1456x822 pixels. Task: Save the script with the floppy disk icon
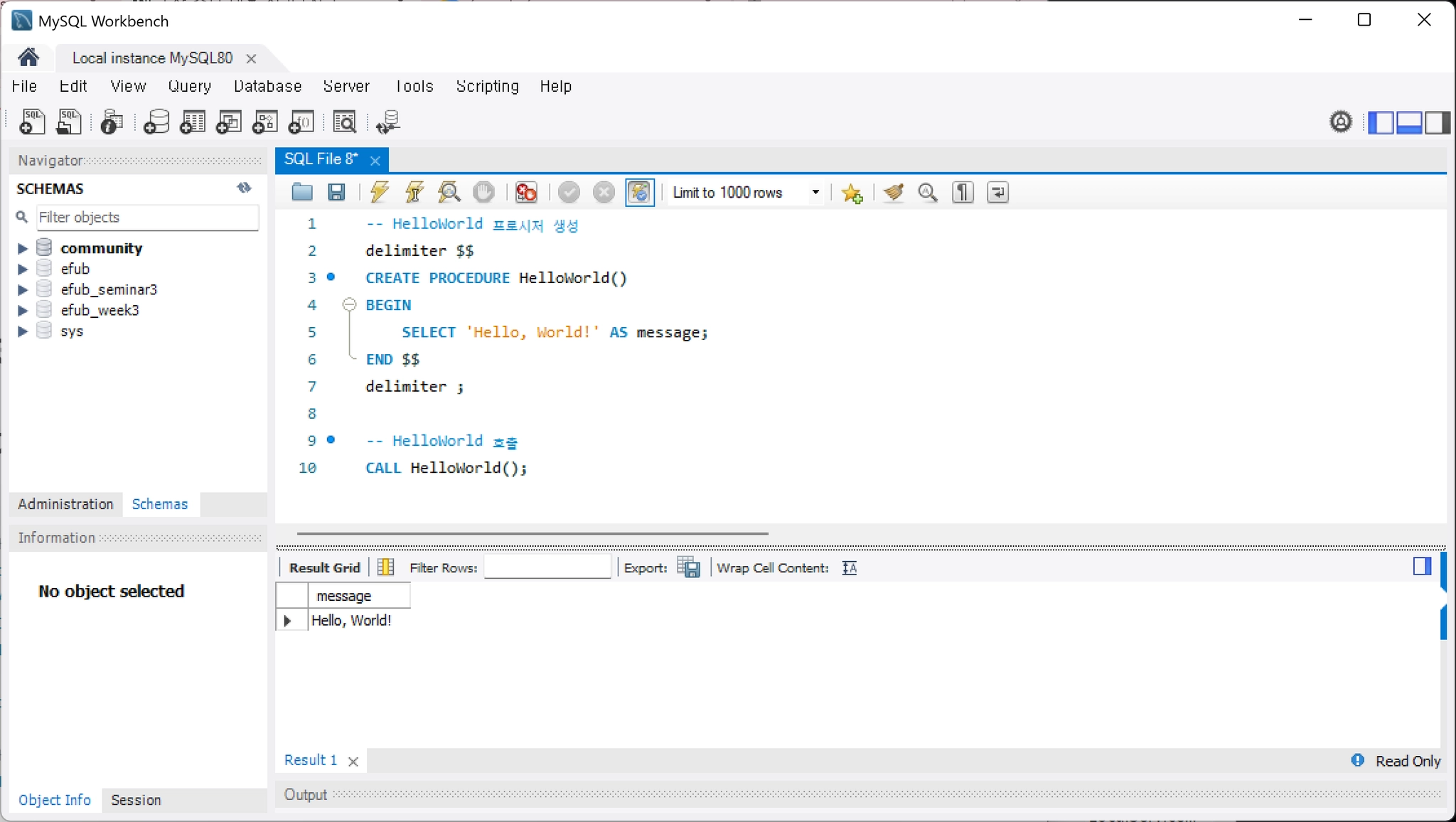336,192
